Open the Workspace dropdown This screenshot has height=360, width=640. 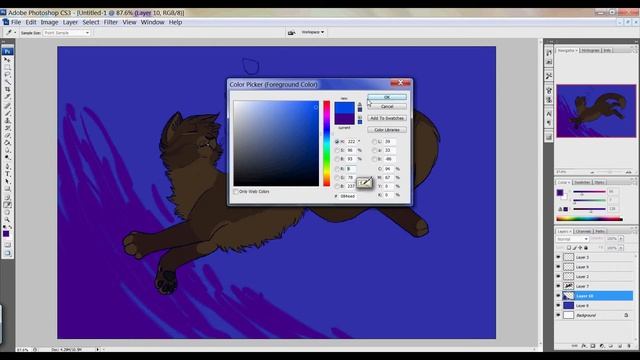[313, 32]
